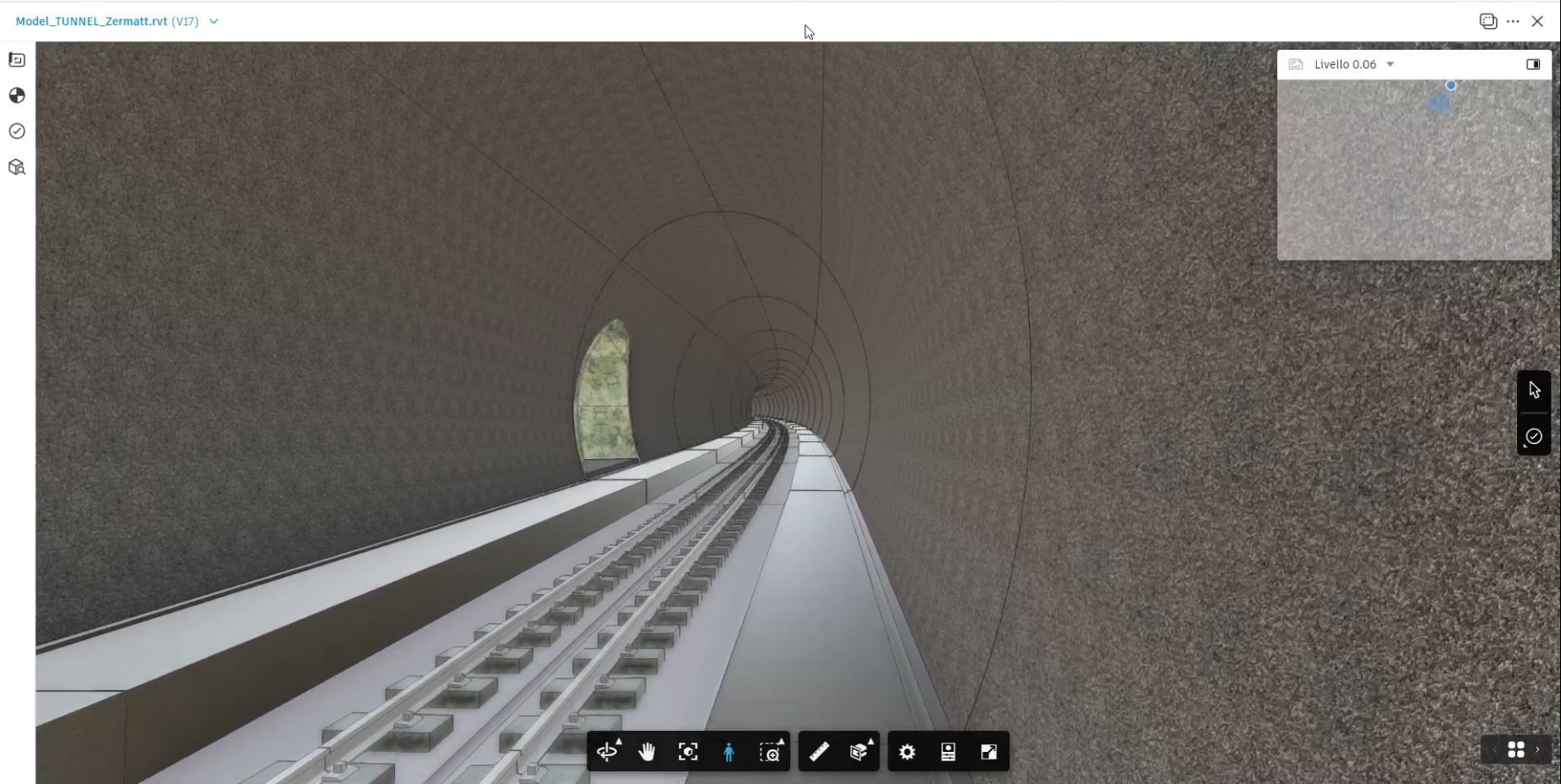Click the blue location marker on minimap
This screenshot has height=784, width=1561.
(1450, 85)
